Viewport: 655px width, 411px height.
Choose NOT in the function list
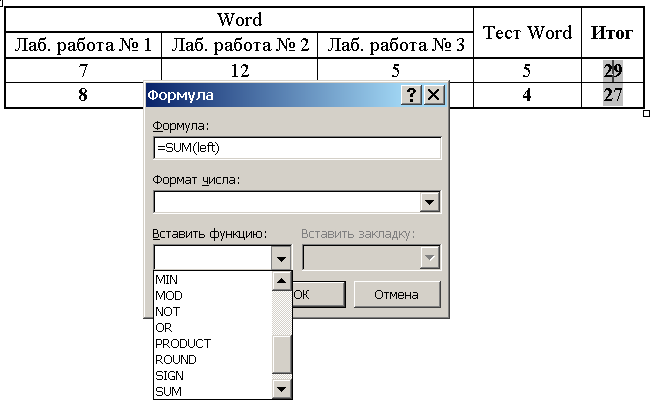click(x=213, y=312)
